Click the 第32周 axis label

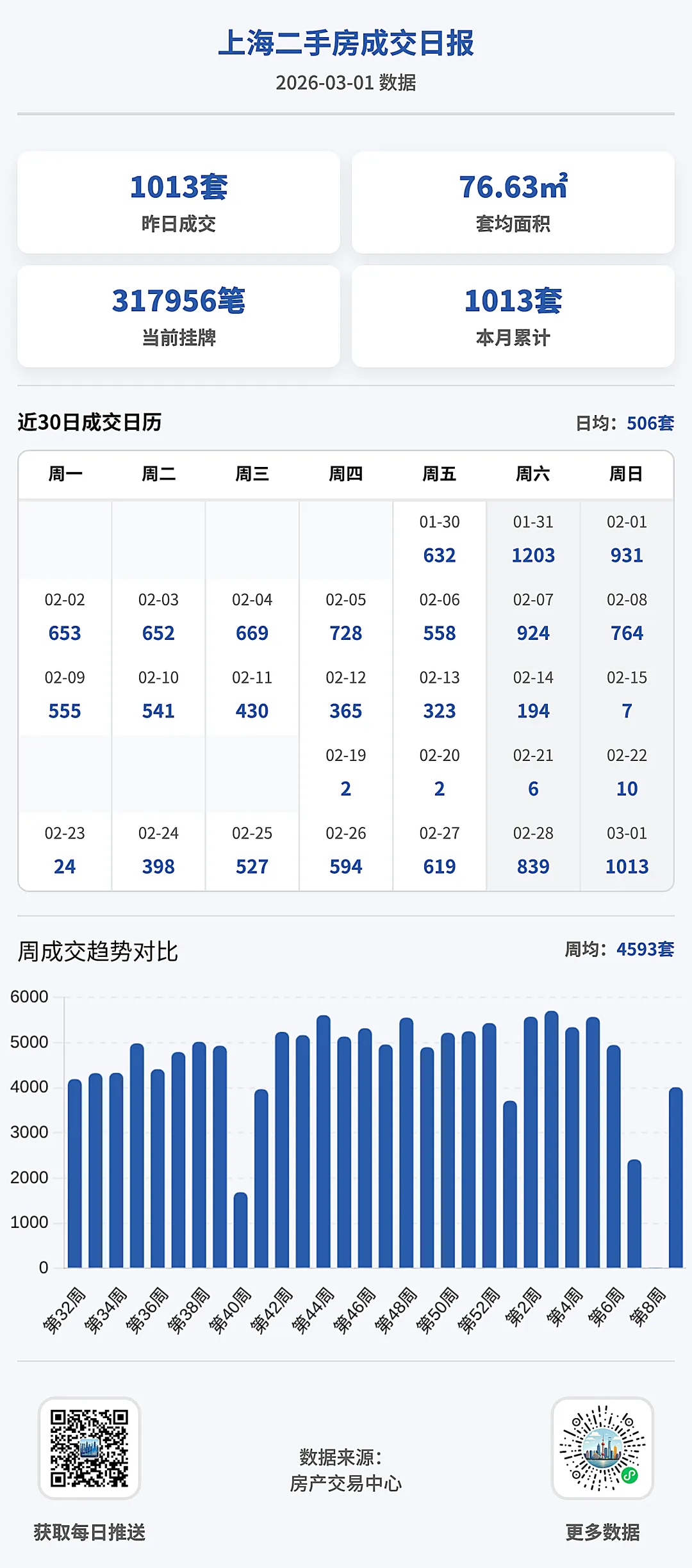point(64,1310)
